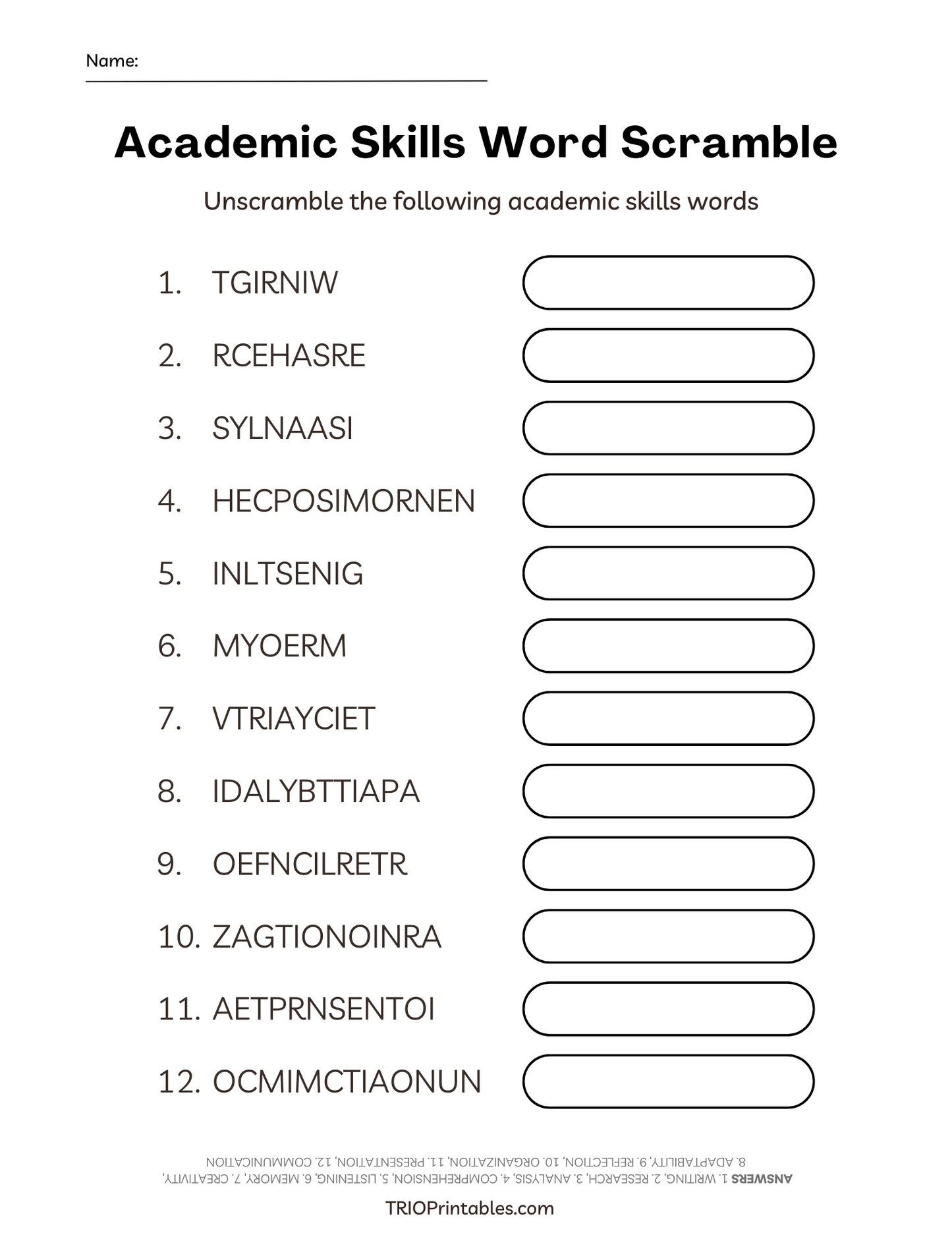The width and height of the screenshot is (952, 1233).
Task: Click the Academic Skills Word Scramble title
Action: point(476,142)
